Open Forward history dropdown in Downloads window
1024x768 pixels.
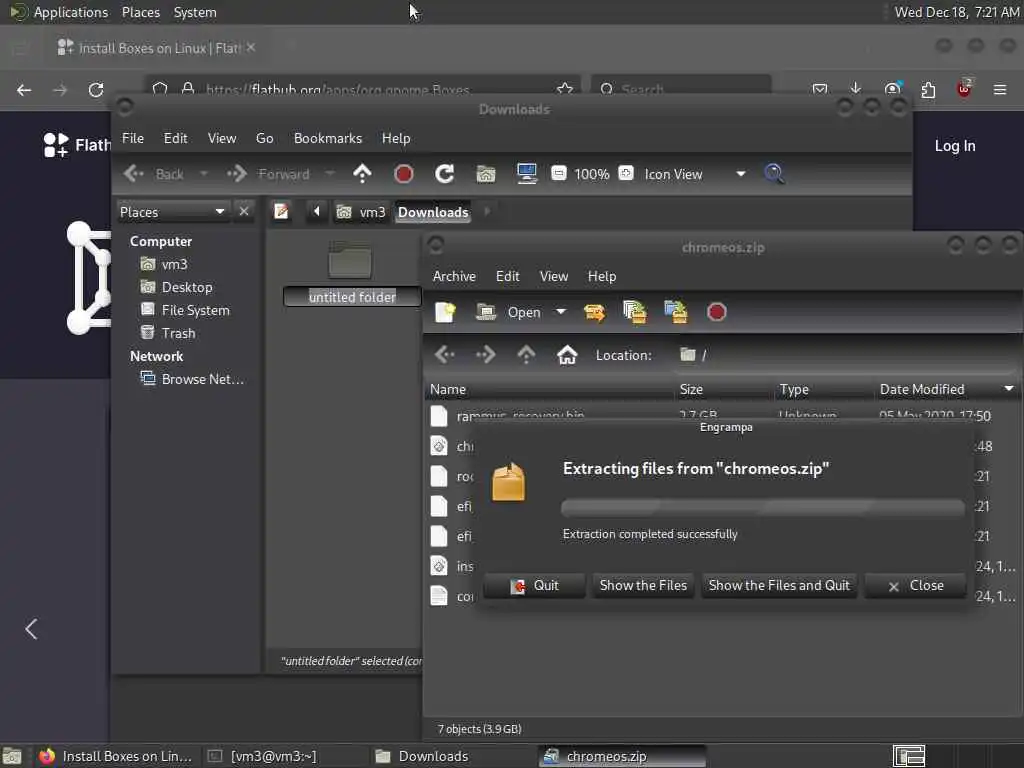(x=330, y=174)
